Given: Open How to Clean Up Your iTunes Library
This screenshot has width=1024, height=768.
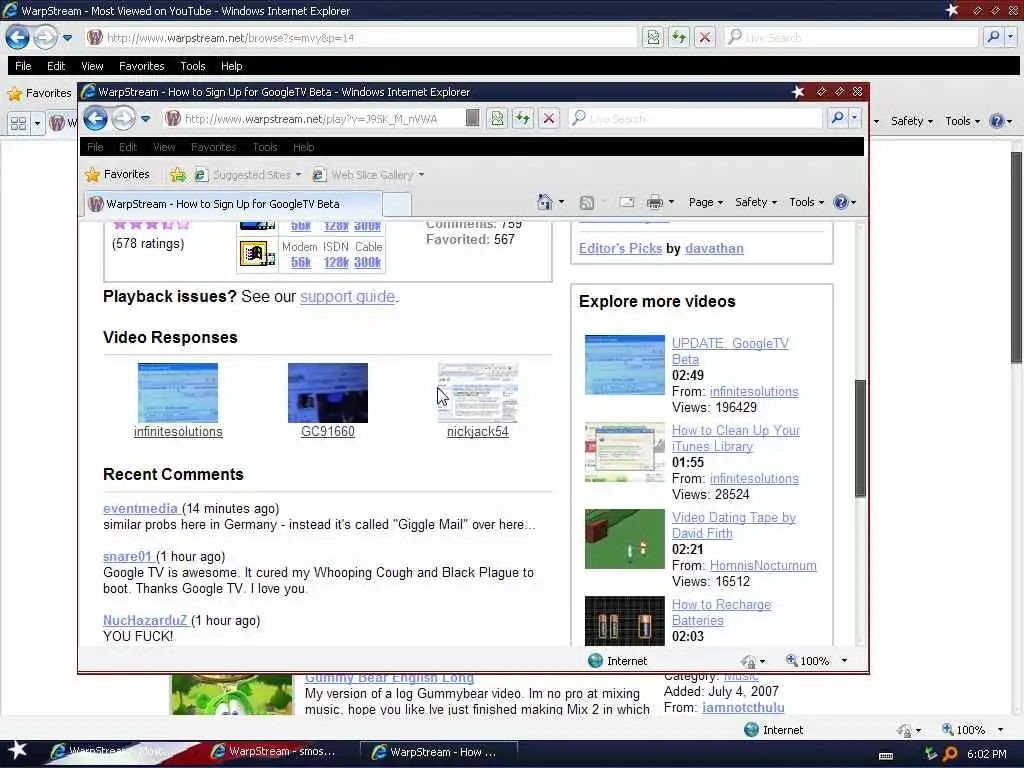Looking at the screenshot, I should 735,438.
